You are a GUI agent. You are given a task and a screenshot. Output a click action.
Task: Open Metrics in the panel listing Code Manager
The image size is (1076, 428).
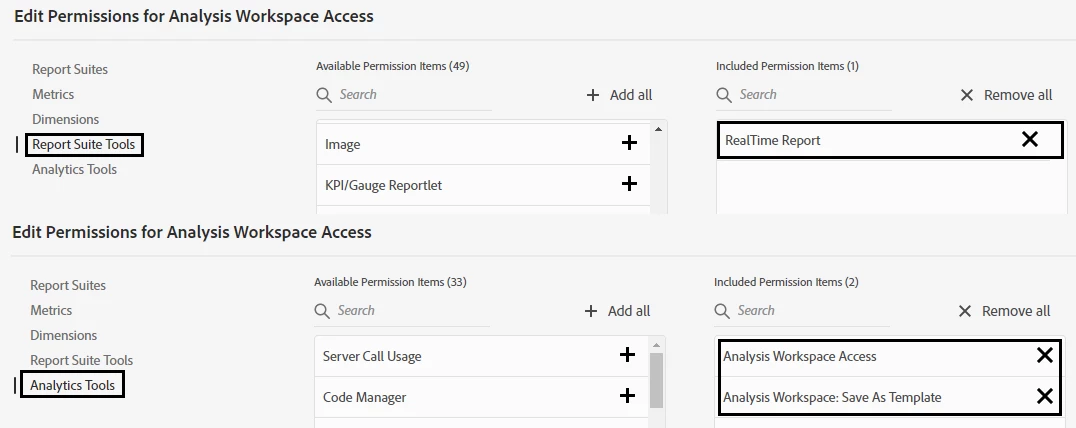[51, 310]
